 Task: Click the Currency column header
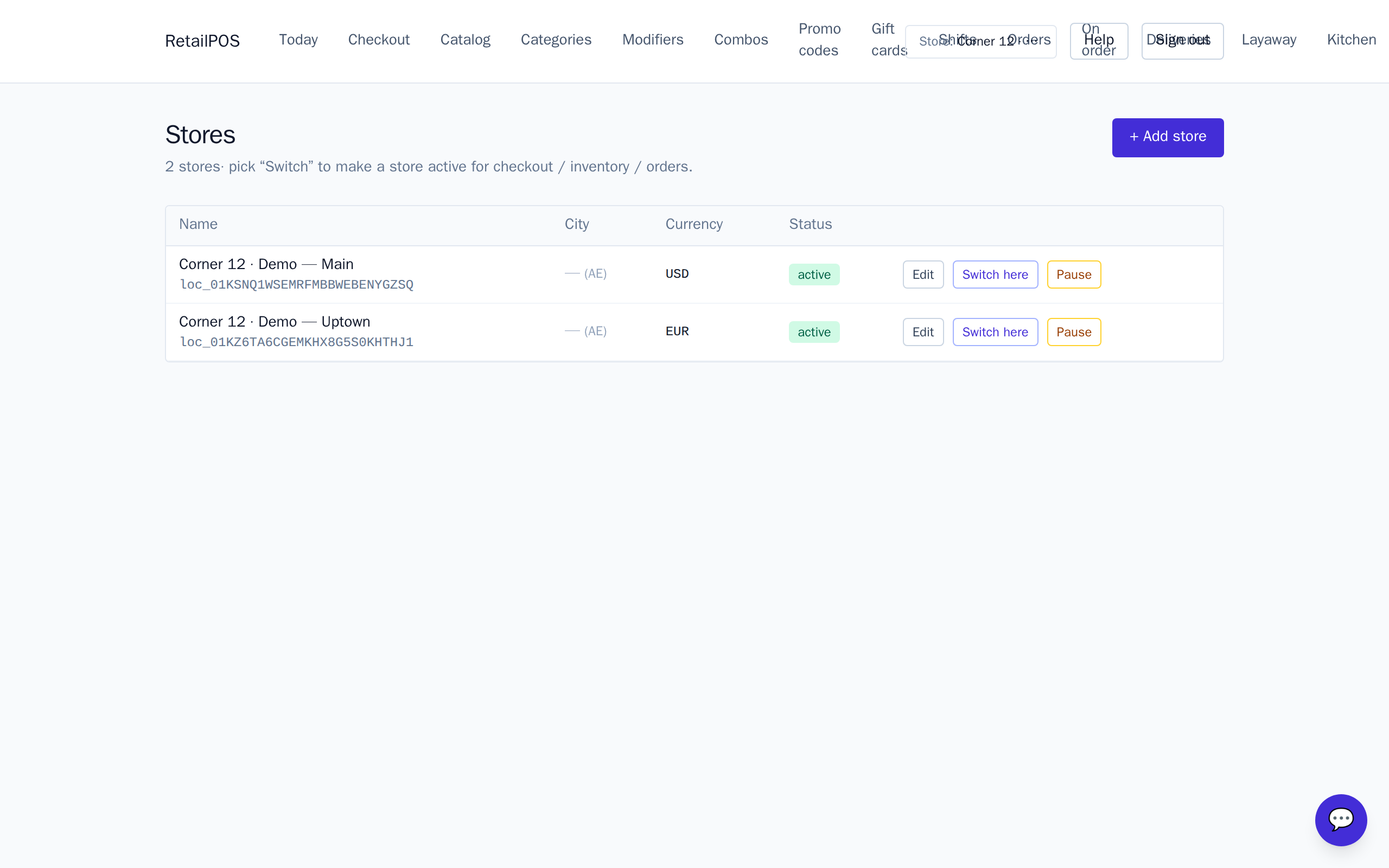pos(694,224)
